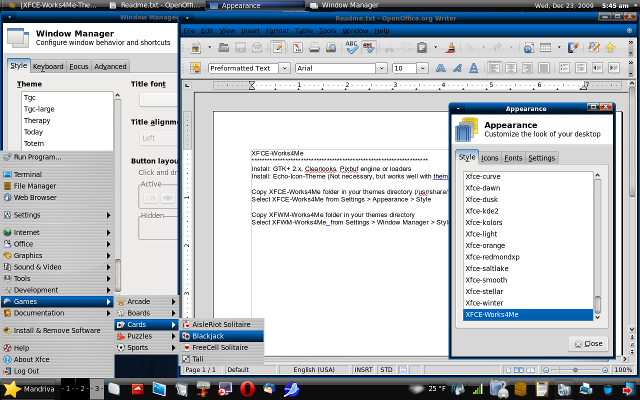Screen dimensions: 640x400
Task: Switch to Fonts tab in Appearance
Action: [x=513, y=158]
